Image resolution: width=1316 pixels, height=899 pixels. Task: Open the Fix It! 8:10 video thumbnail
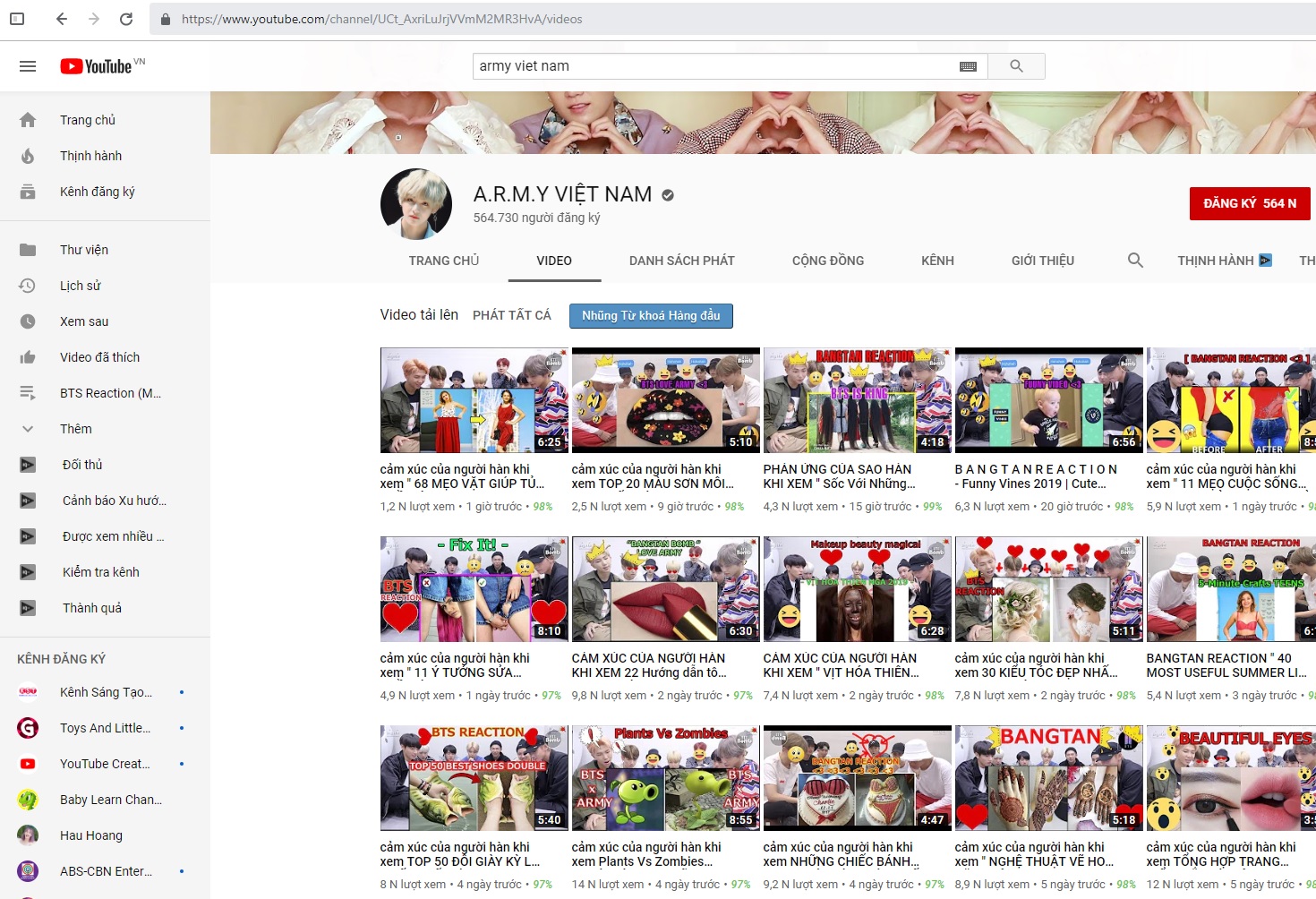click(x=474, y=589)
